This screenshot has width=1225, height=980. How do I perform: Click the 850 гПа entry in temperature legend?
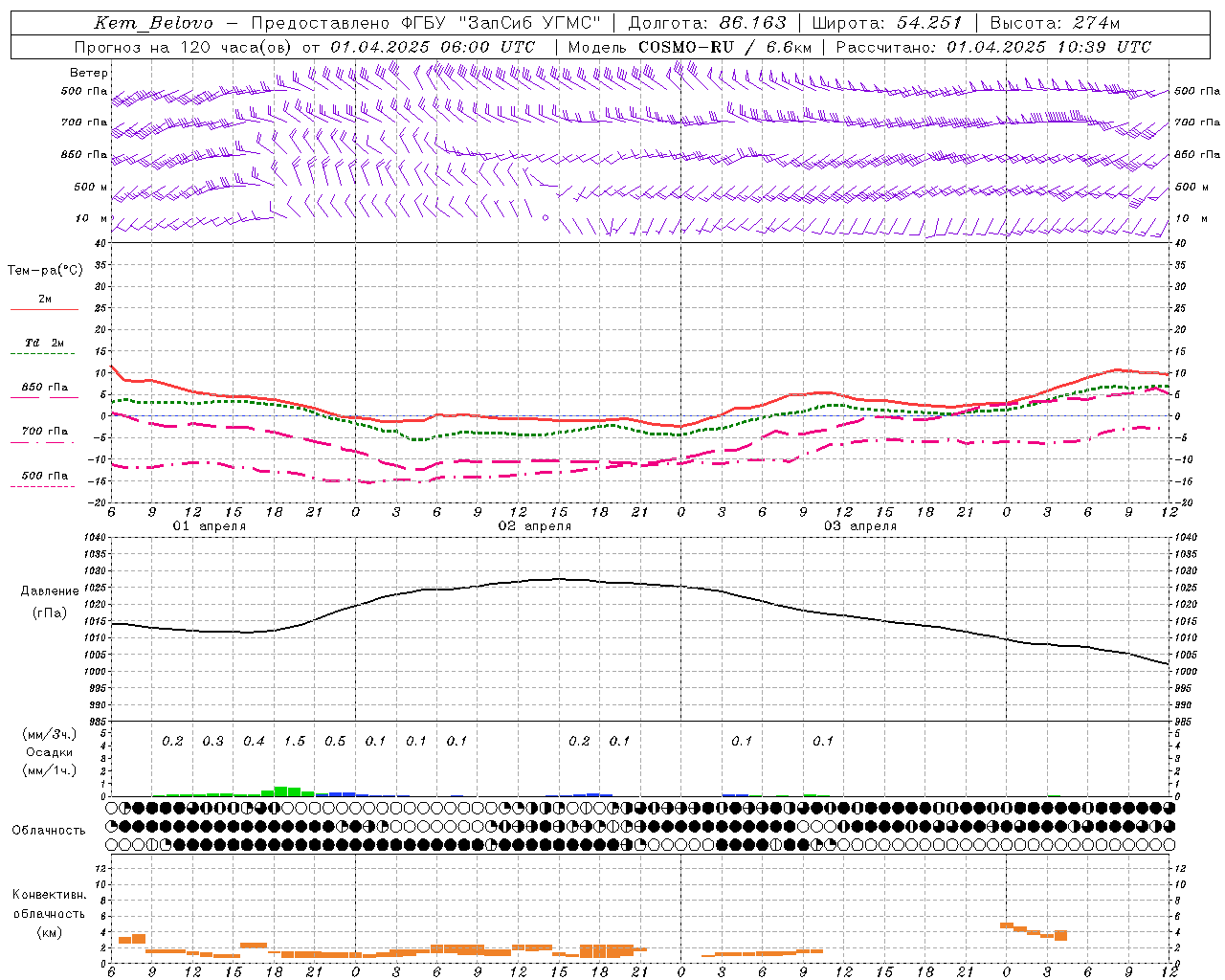click(x=45, y=388)
